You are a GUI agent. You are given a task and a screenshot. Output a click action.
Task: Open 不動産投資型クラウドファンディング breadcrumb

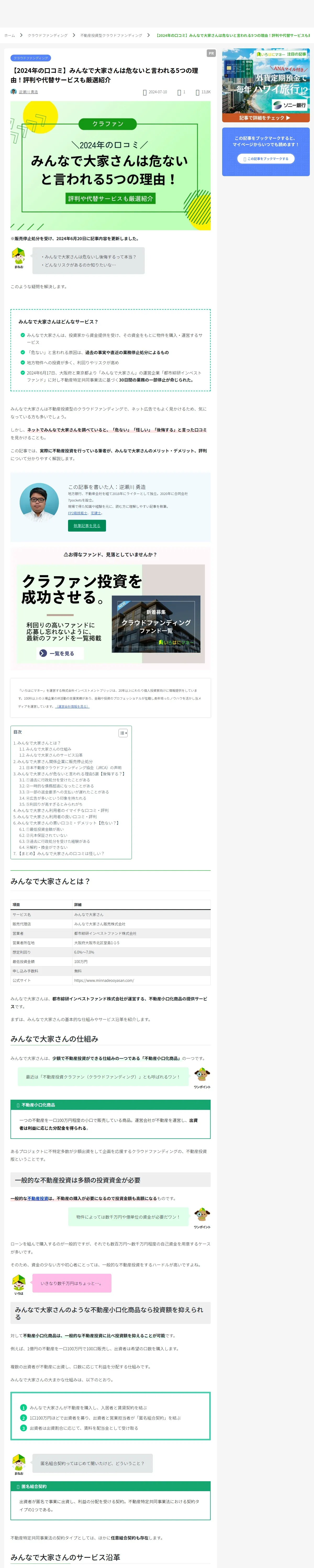(111, 35)
